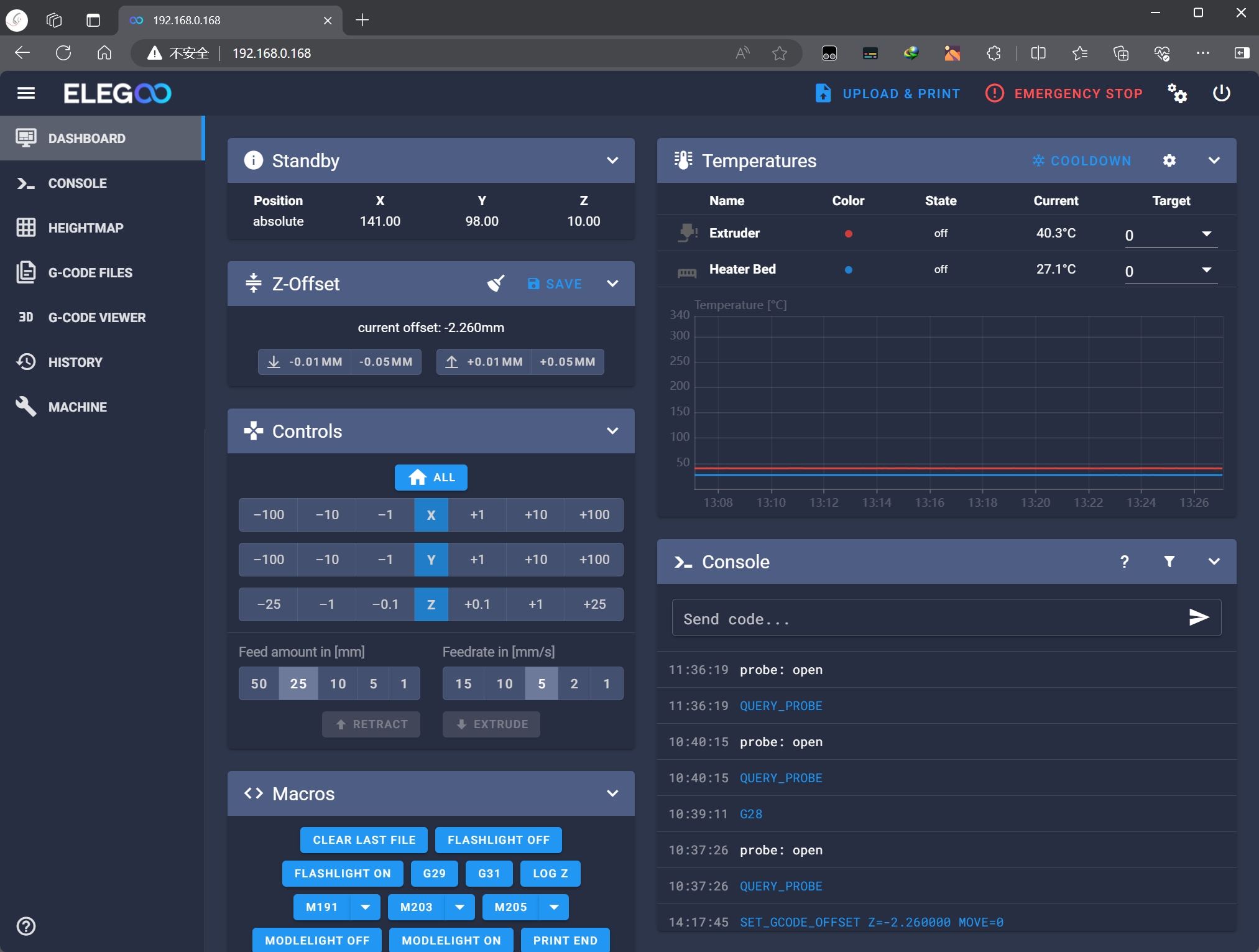Viewport: 1259px width, 952px height.
Task: Click the send code arrow icon
Action: [1198, 617]
